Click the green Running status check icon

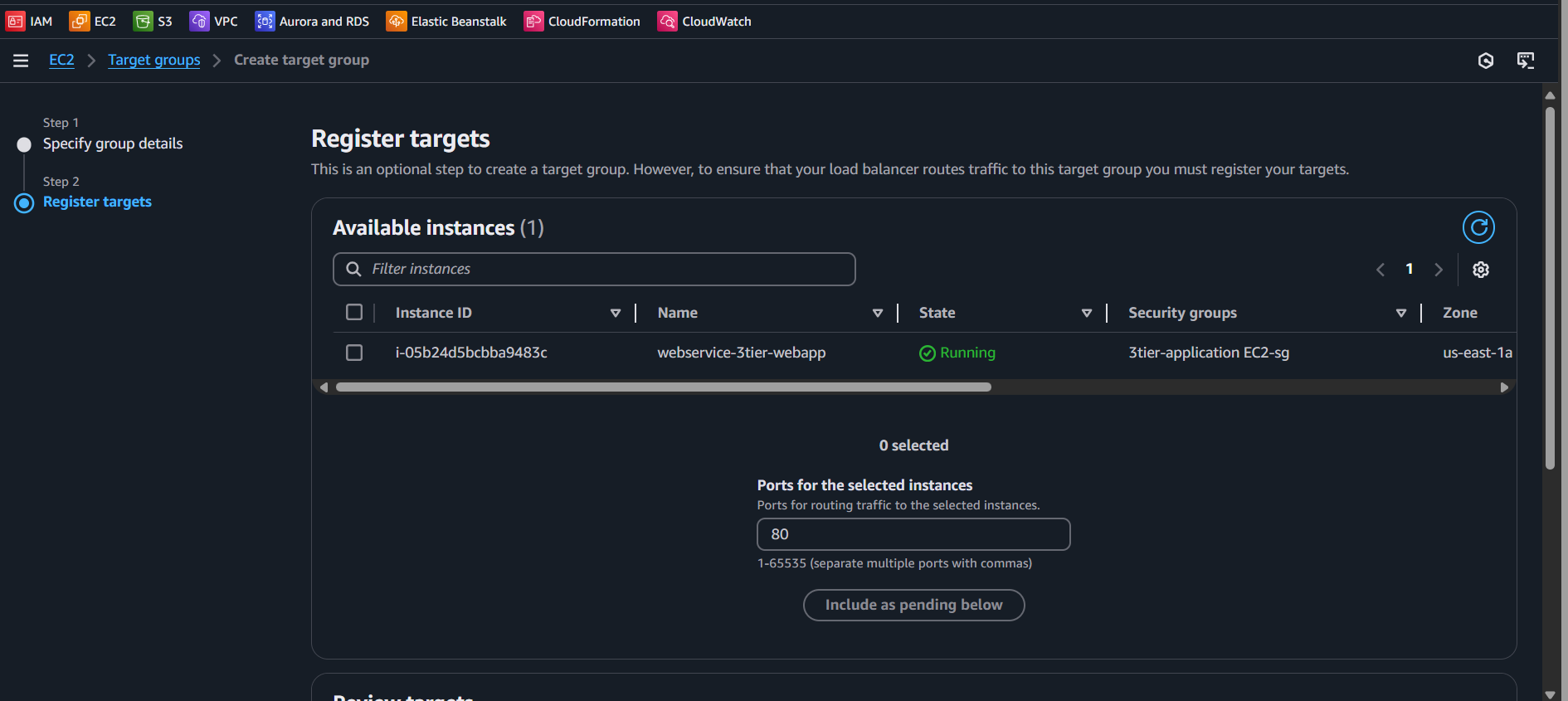tap(928, 353)
